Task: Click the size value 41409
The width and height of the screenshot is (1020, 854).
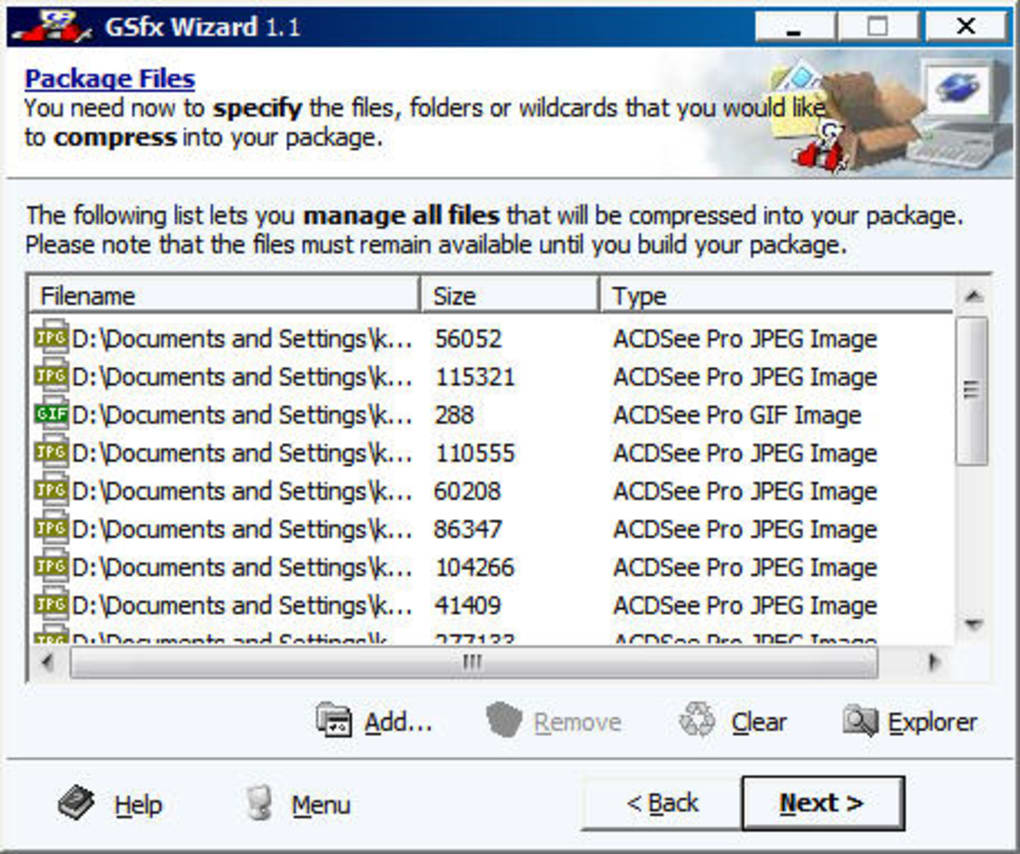Action: (x=468, y=605)
